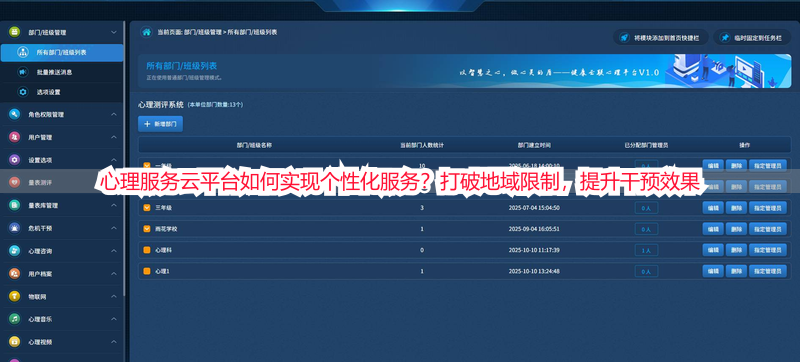This screenshot has height=362, width=800.
Task: Click the 0人 manager badge for 雨花学校
Action: coord(646,229)
